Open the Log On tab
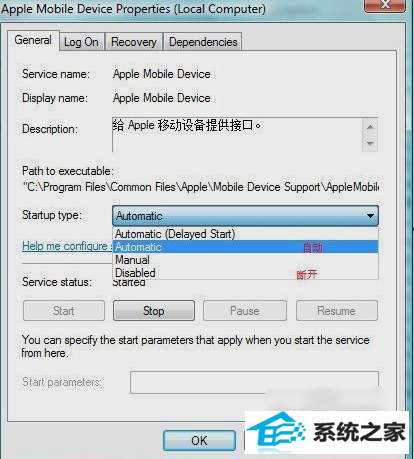Image resolution: width=414 pixels, height=459 pixels. 82,42
